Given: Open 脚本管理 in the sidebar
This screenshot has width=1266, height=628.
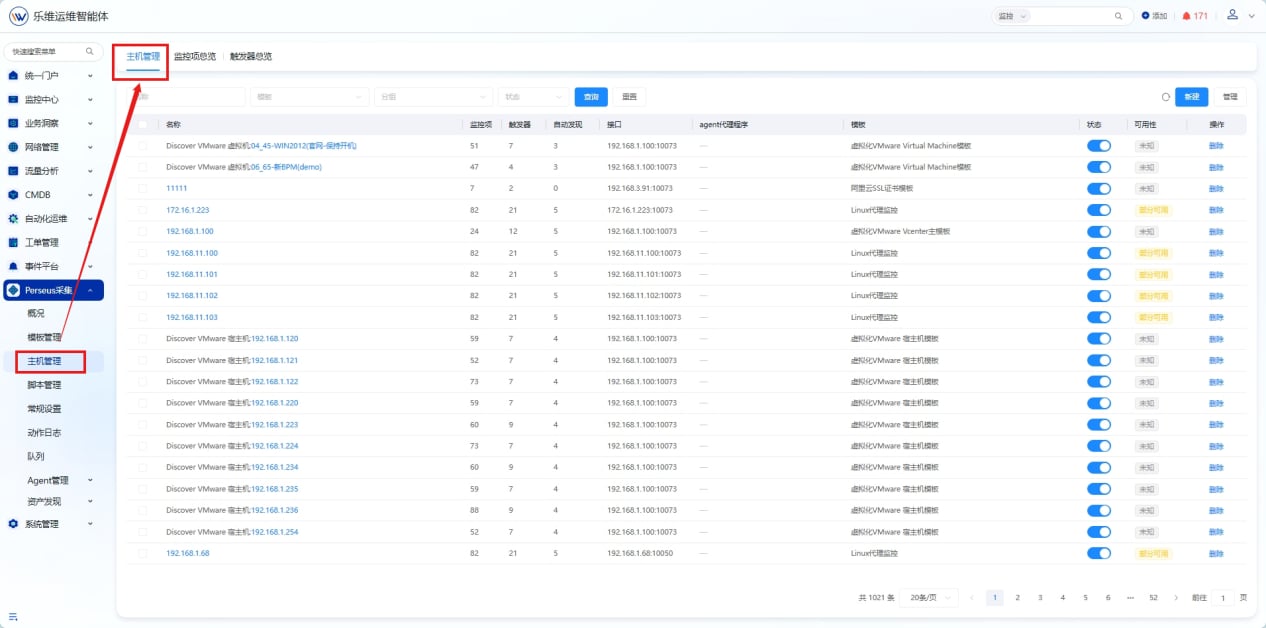Looking at the screenshot, I should tap(45, 385).
